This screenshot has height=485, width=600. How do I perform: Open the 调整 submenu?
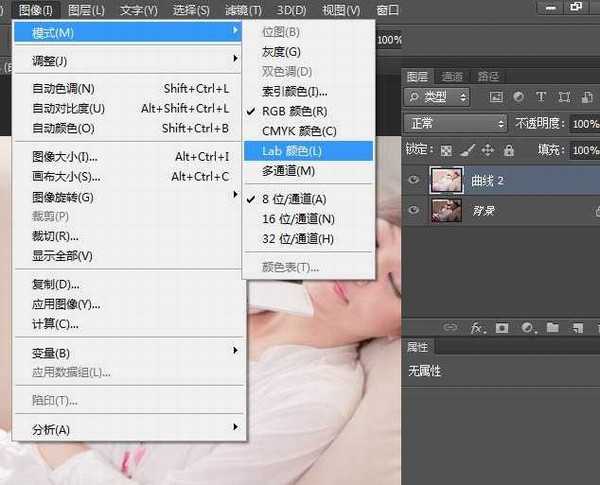pyautogui.click(x=50, y=59)
